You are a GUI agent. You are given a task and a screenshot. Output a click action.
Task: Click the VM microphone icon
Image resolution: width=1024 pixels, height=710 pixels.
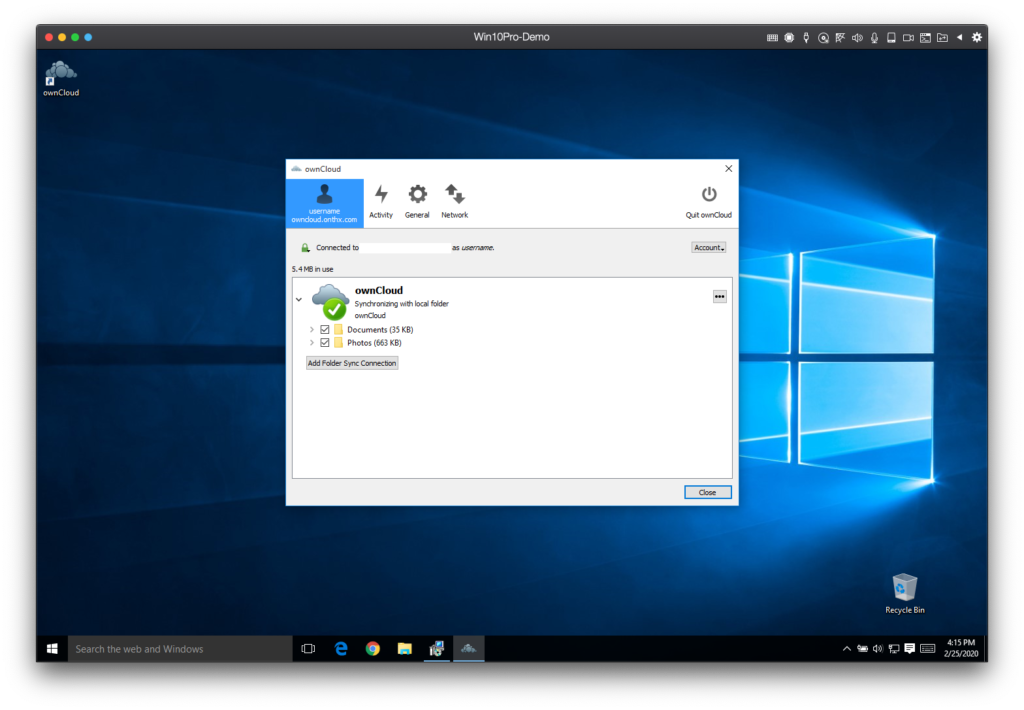click(874, 38)
